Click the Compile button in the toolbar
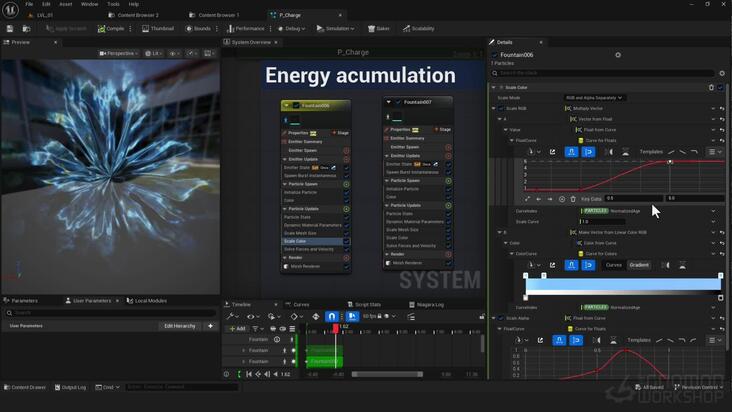Viewport: 732px width, 412px height. click(x=111, y=28)
